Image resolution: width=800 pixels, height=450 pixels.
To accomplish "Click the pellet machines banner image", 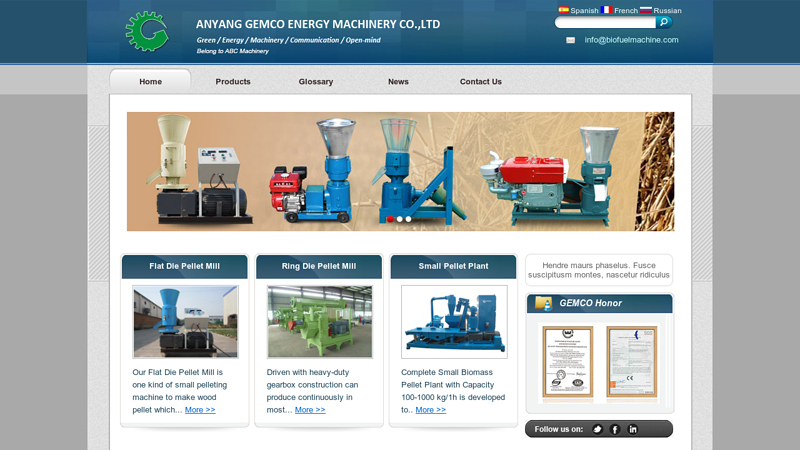I will pyautogui.click(x=401, y=171).
